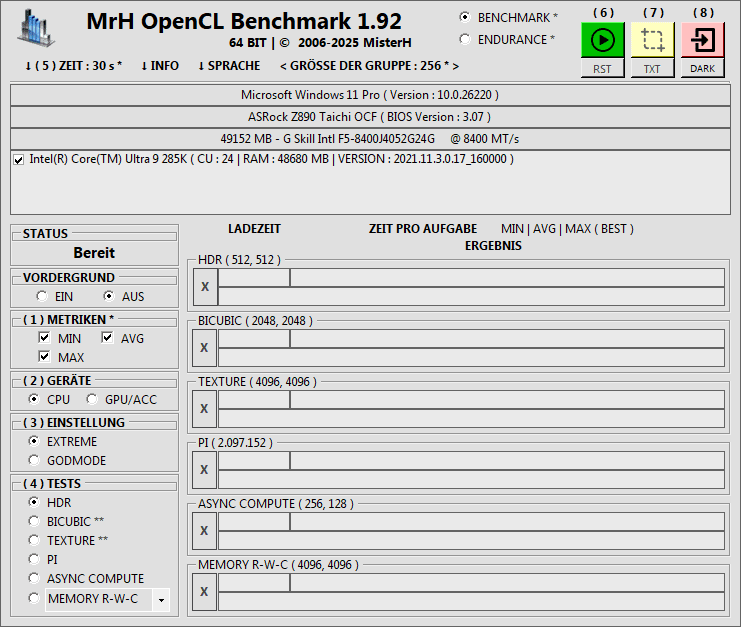
Task: Click the X button in TEXTURE row
Action: [x=205, y=409]
